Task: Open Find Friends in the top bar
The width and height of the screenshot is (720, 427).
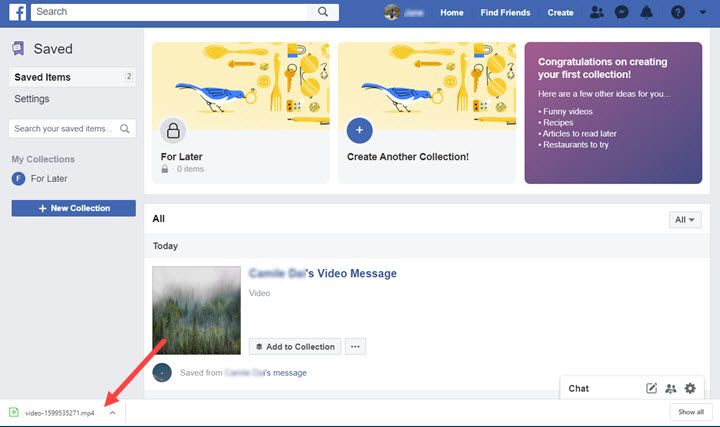Action: [x=505, y=13]
